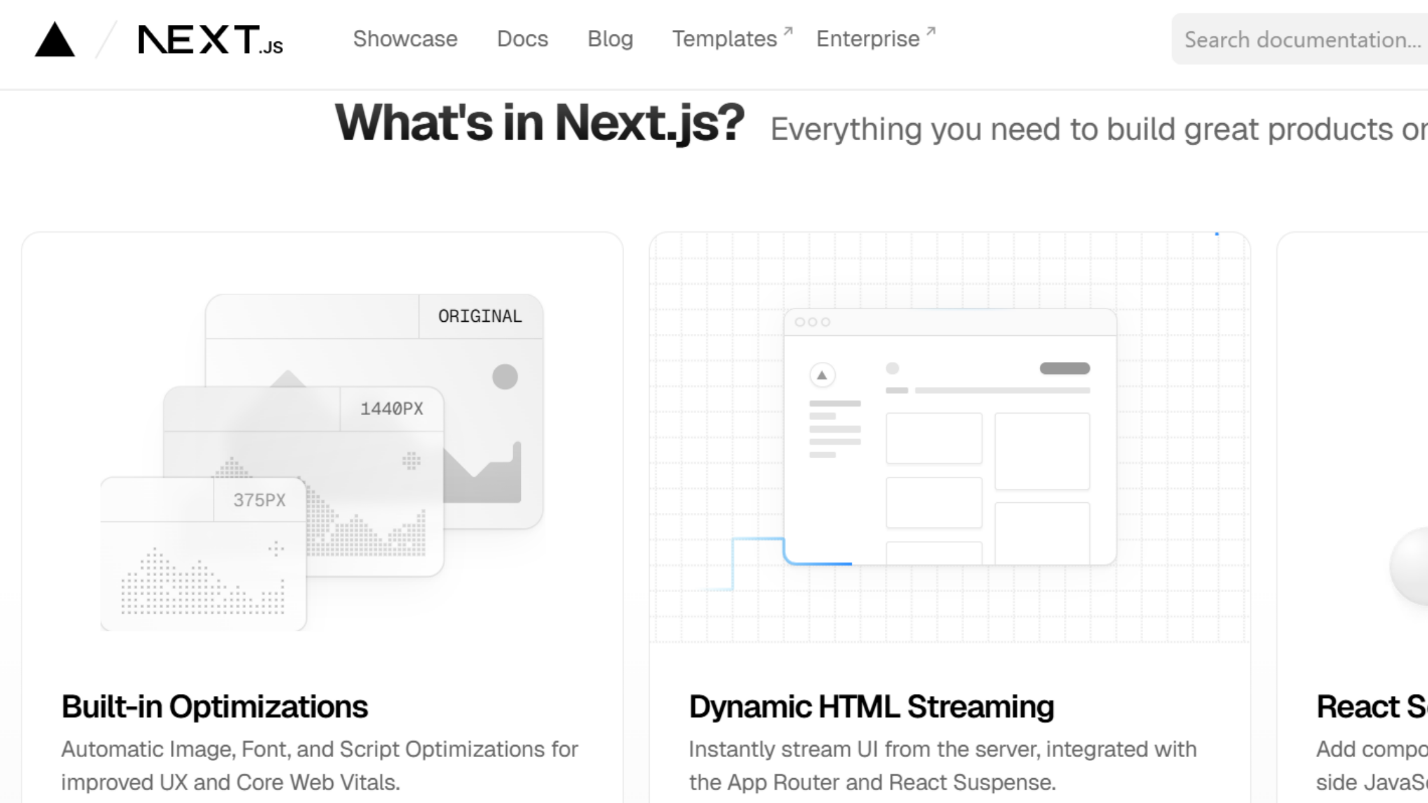The image size is (1428, 803).
Task: Open the Blog link
Action: [x=610, y=39]
